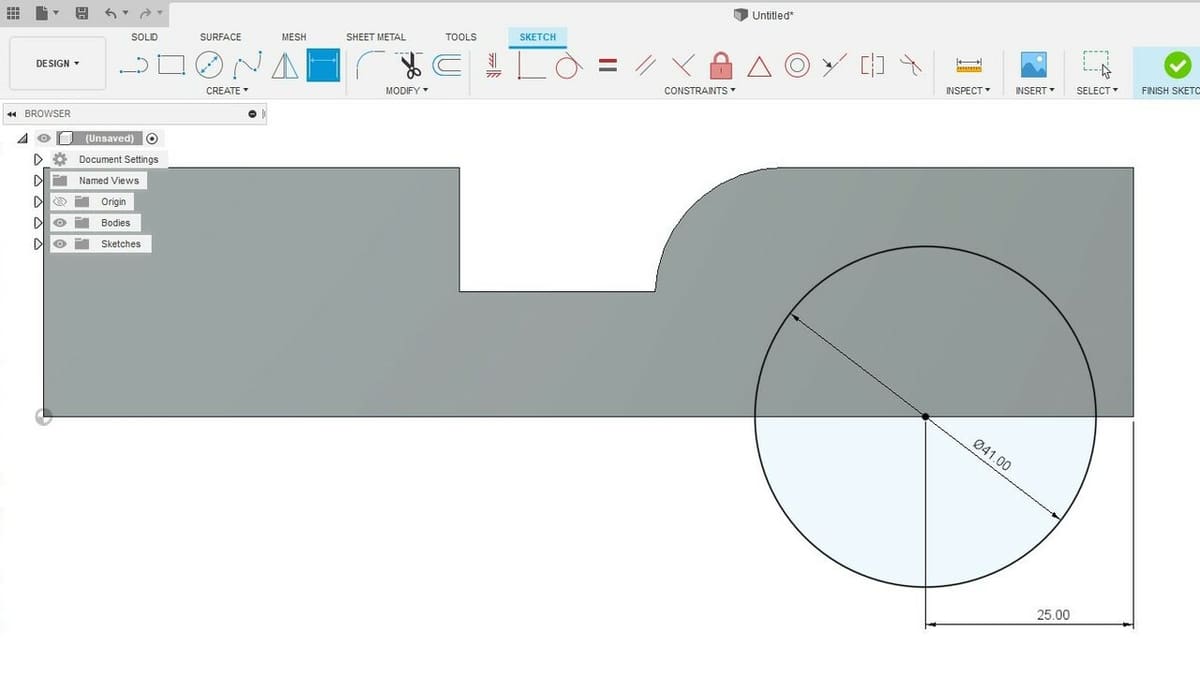Switch to the Sheet Metal tab
1200x675 pixels.
(376, 37)
